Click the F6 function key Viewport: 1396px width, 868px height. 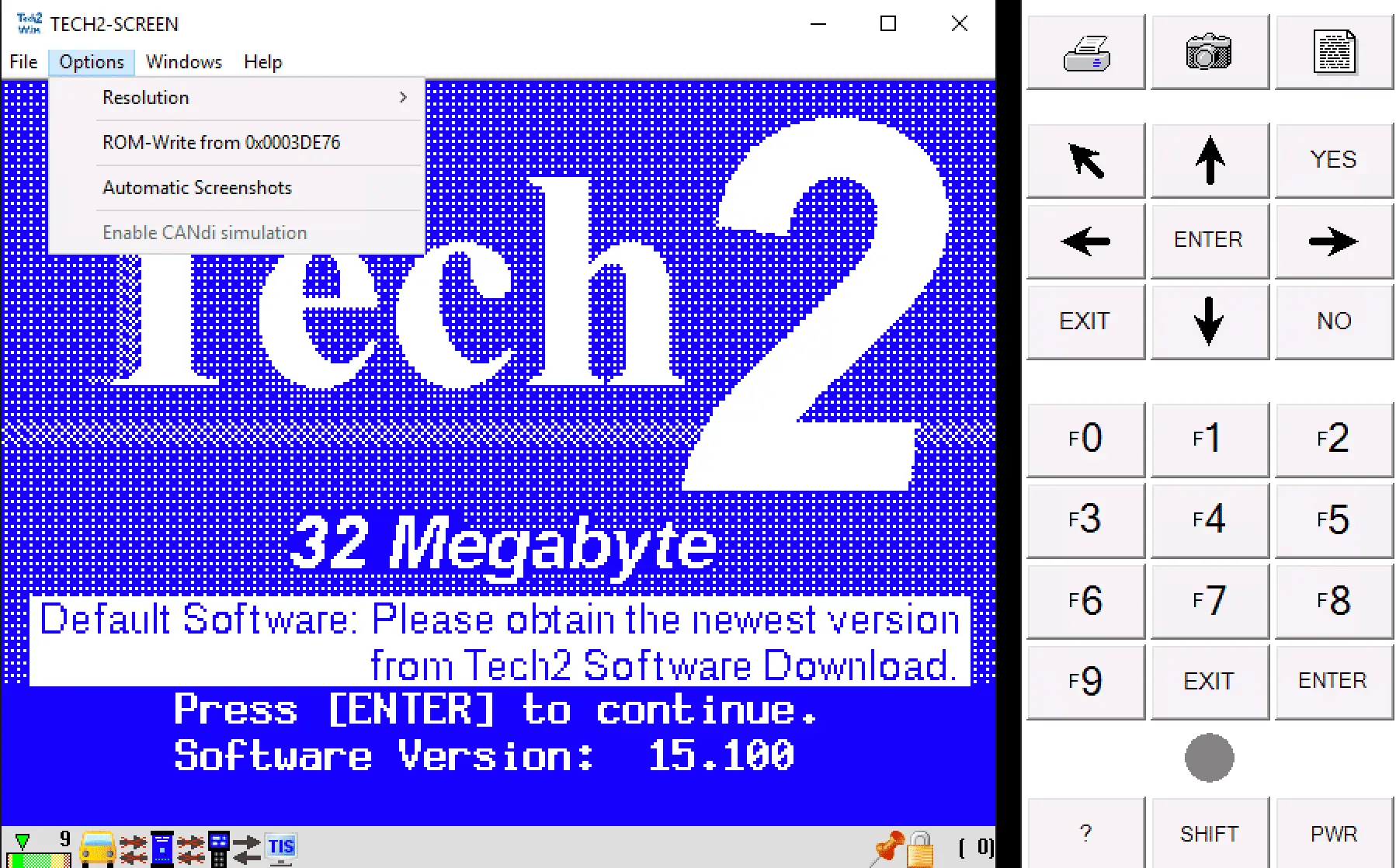pyautogui.click(x=1085, y=601)
